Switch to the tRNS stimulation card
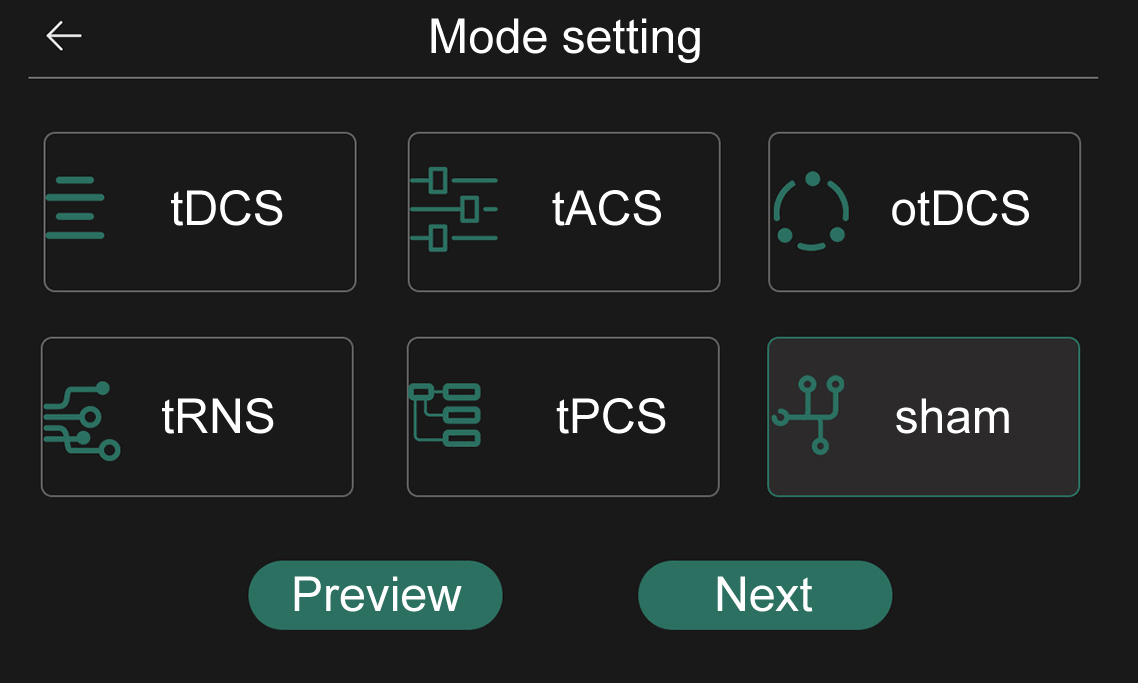Viewport: 1138px width, 683px height. (197, 417)
